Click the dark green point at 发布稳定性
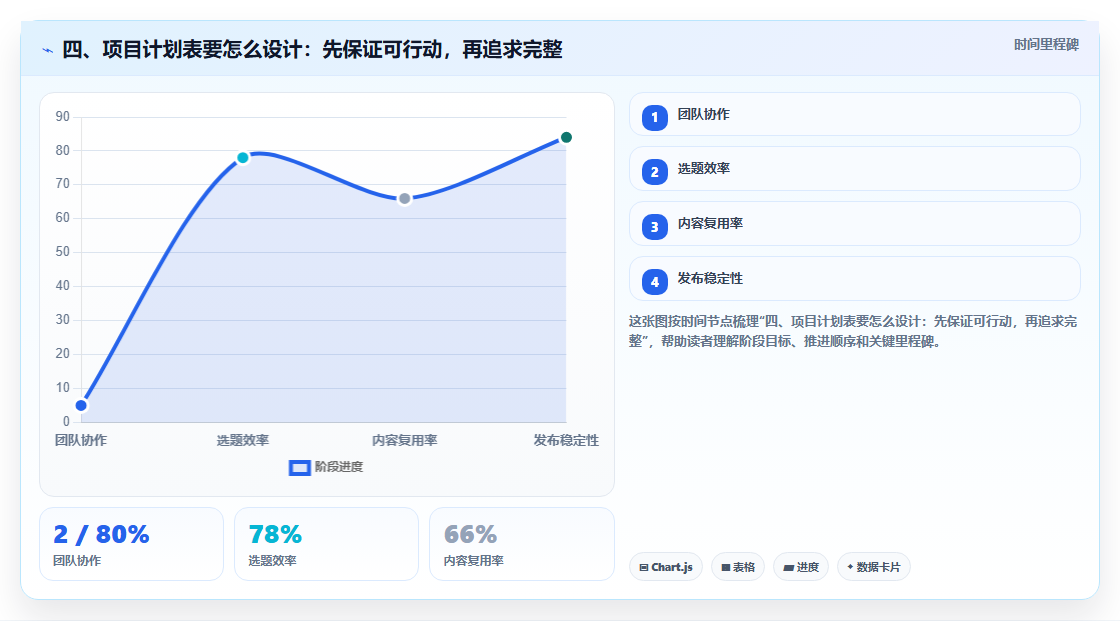Screen dimensions: 1120x621 (x=566, y=137)
